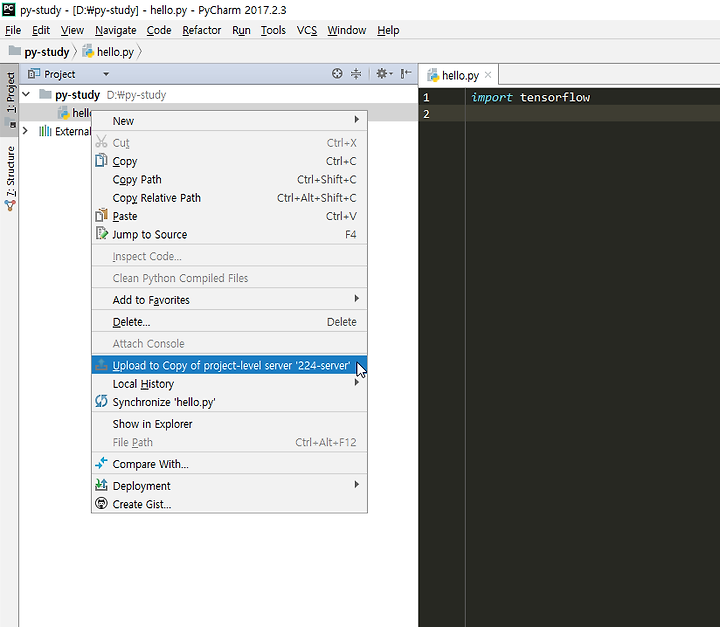Choose Compare With... entry
This screenshot has width=720, height=627.
click(229, 464)
